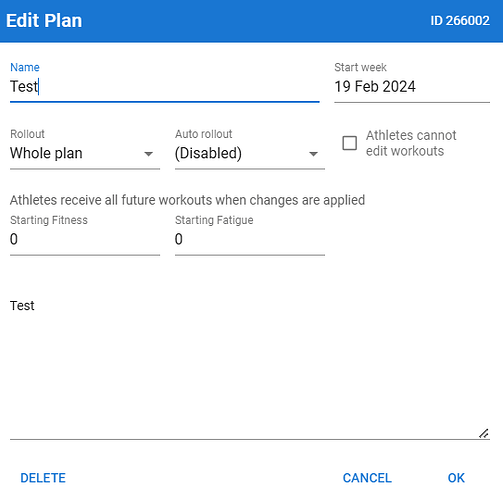Click the CANCEL button
503x500 pixels.
(367, 478)
